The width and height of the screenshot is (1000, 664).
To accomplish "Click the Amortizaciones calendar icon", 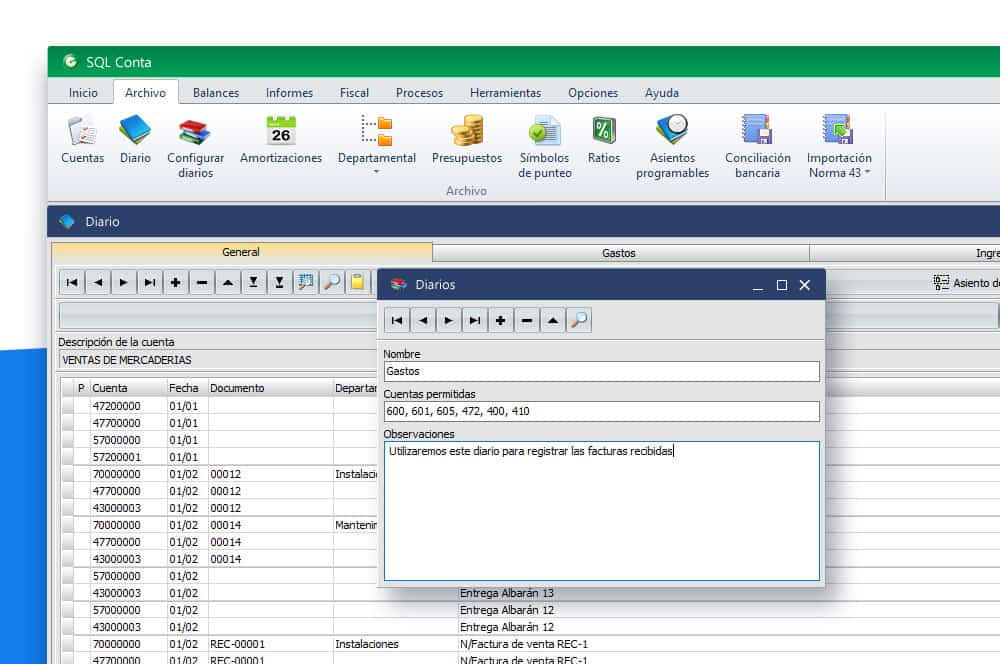I will point(281,131).
